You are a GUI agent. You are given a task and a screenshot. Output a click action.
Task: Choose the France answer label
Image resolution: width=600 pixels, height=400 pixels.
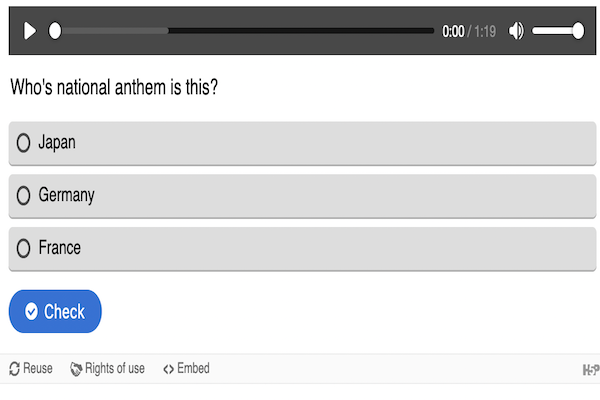pos(59,248)
